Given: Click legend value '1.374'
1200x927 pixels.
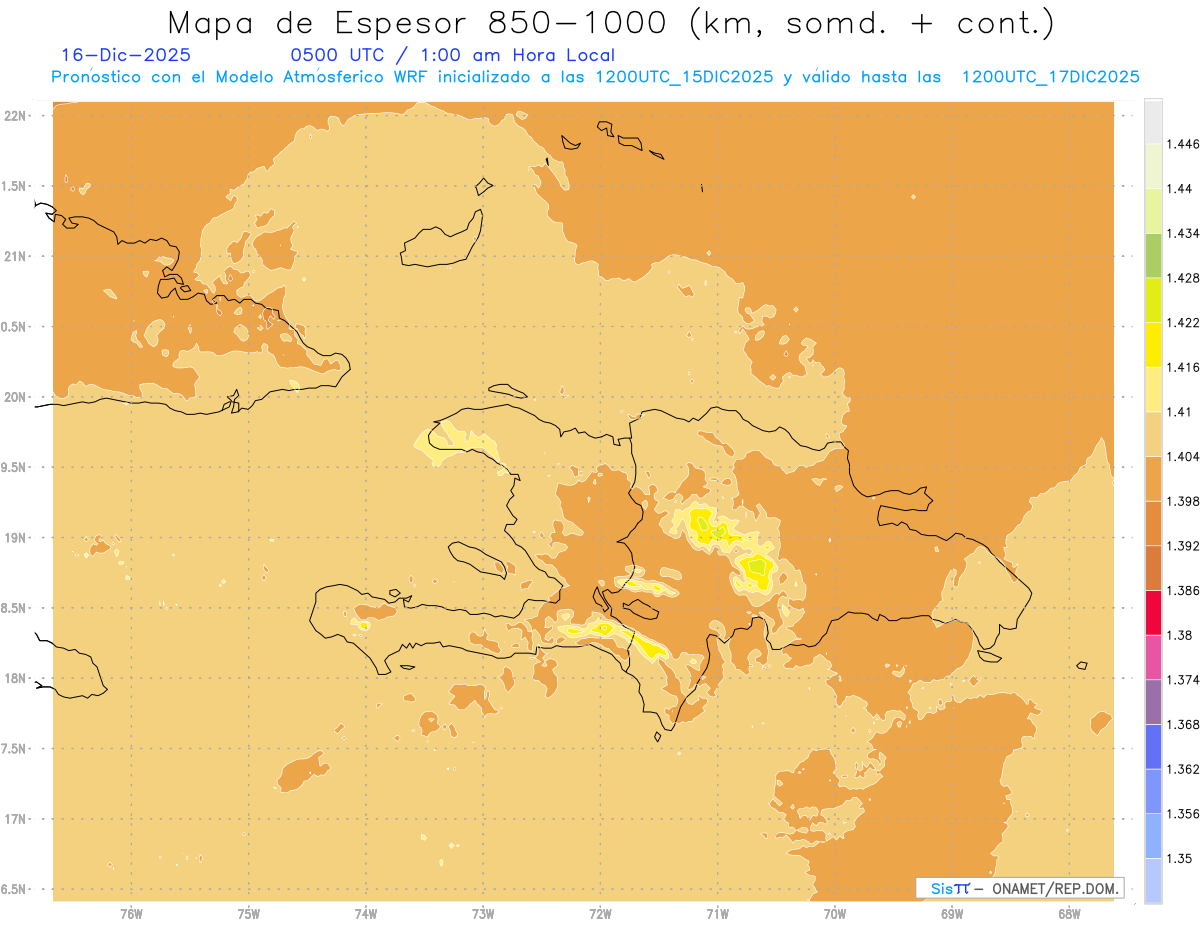Looking at the screenshot, I should coord(1183,679).
